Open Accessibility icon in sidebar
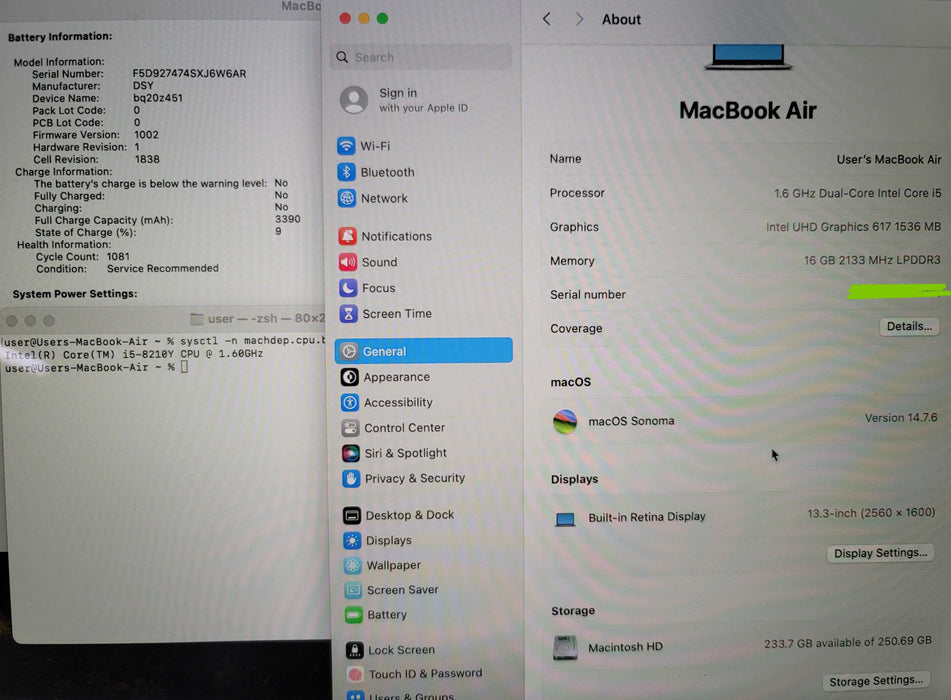This screenshot has height=700, width=951. tap(350, 402)
